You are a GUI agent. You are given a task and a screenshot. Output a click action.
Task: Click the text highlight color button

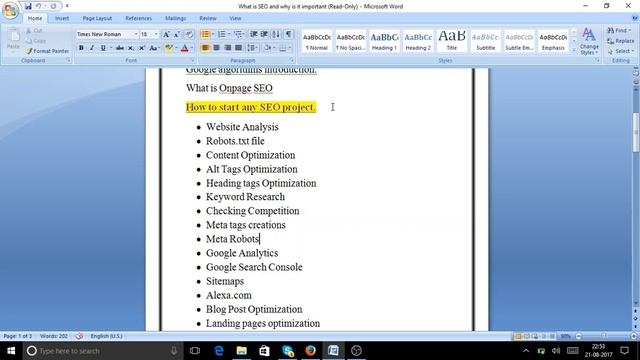point(169,48)
